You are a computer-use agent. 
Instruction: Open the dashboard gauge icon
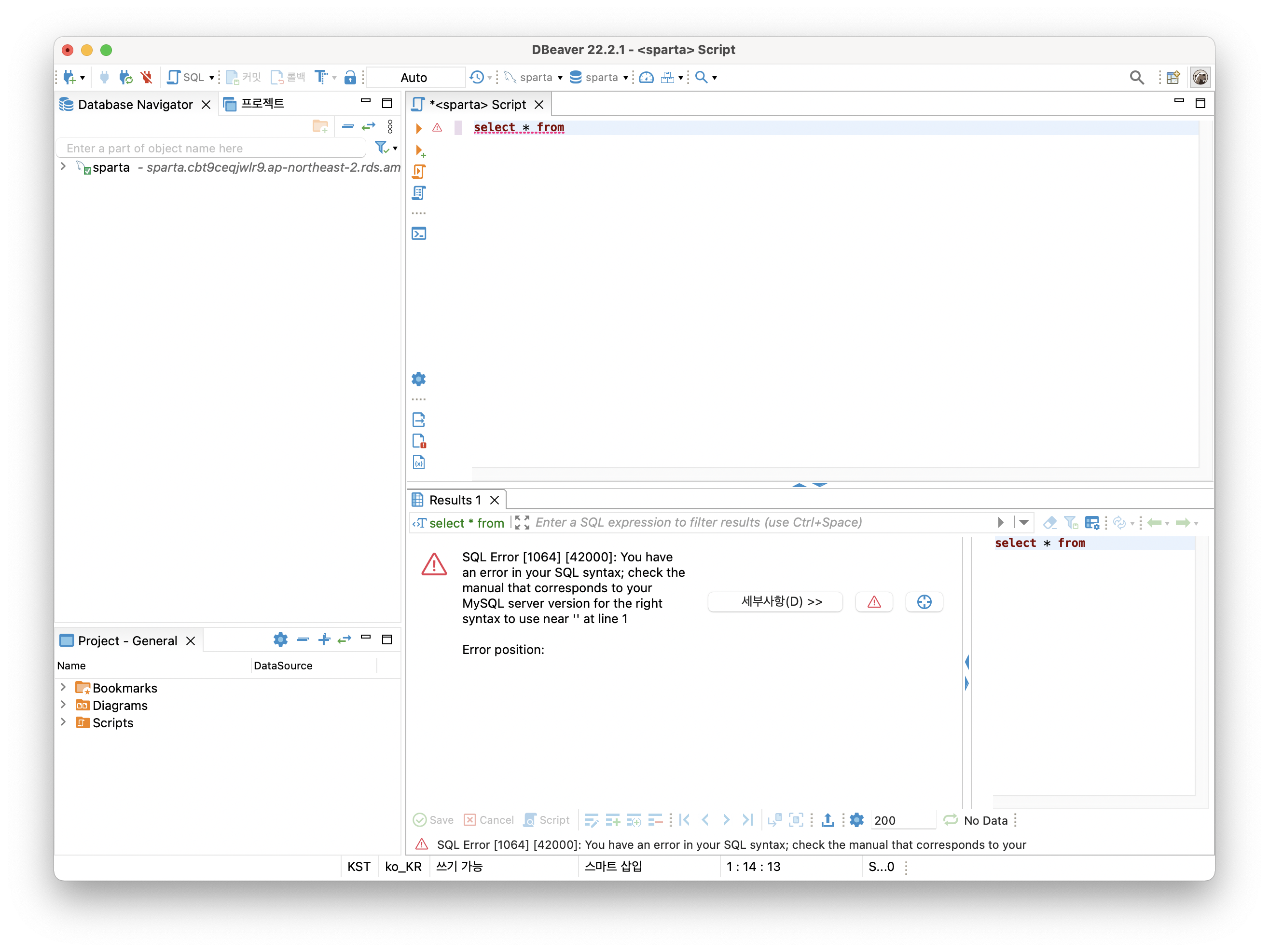click(x=647, y=78)
